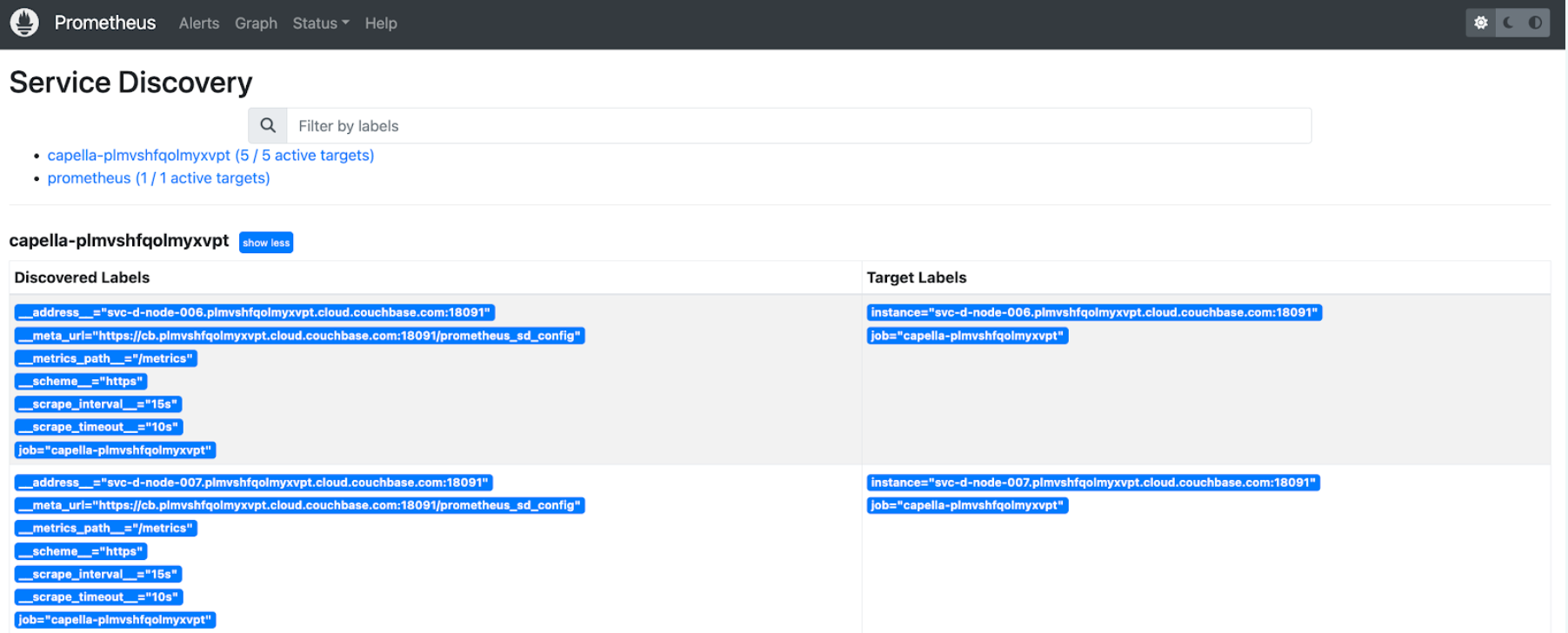The width and height of the screenshot is (1568, 633).
Task: Click the node-007 instance target label badge
Action: (1093, 483)
